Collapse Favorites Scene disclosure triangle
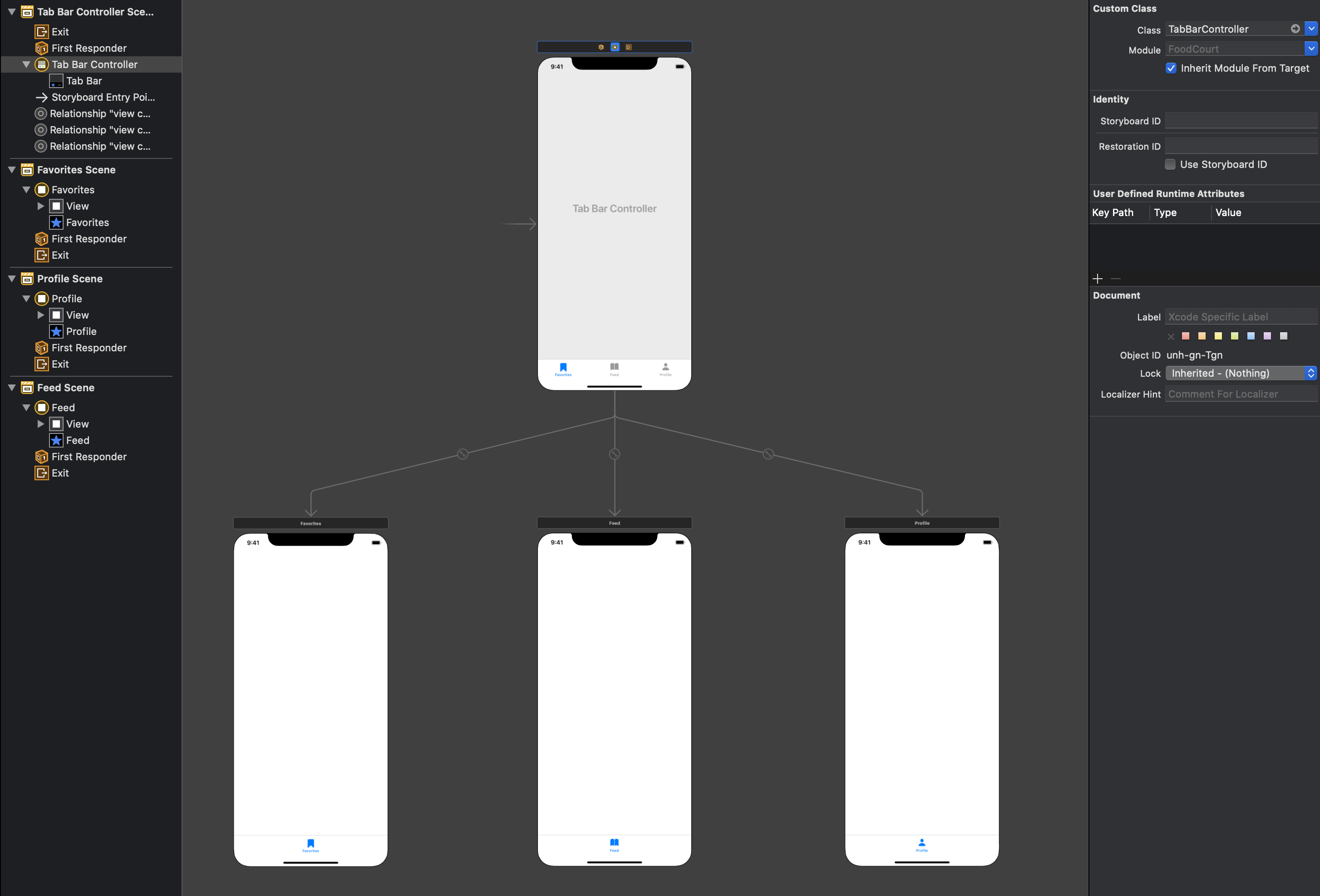 [x=11, y=170]
